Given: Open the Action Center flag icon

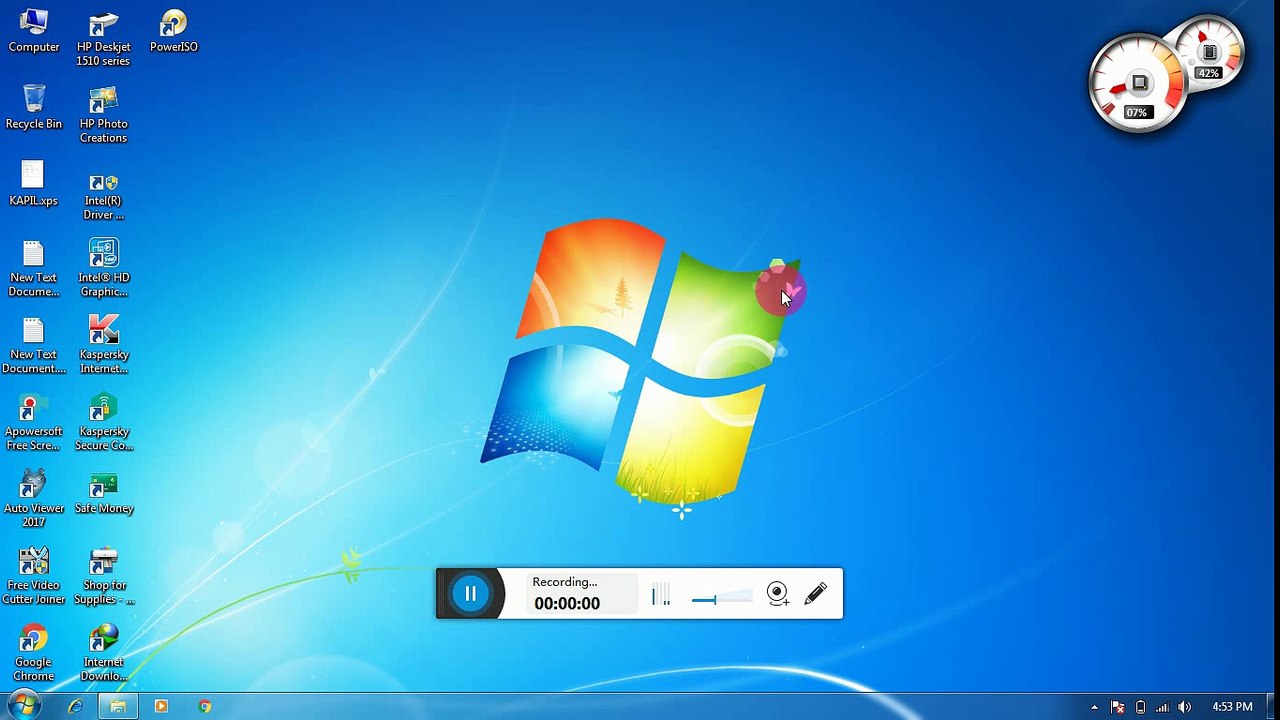Looking at the screenshot, I should pos(1118,707).
